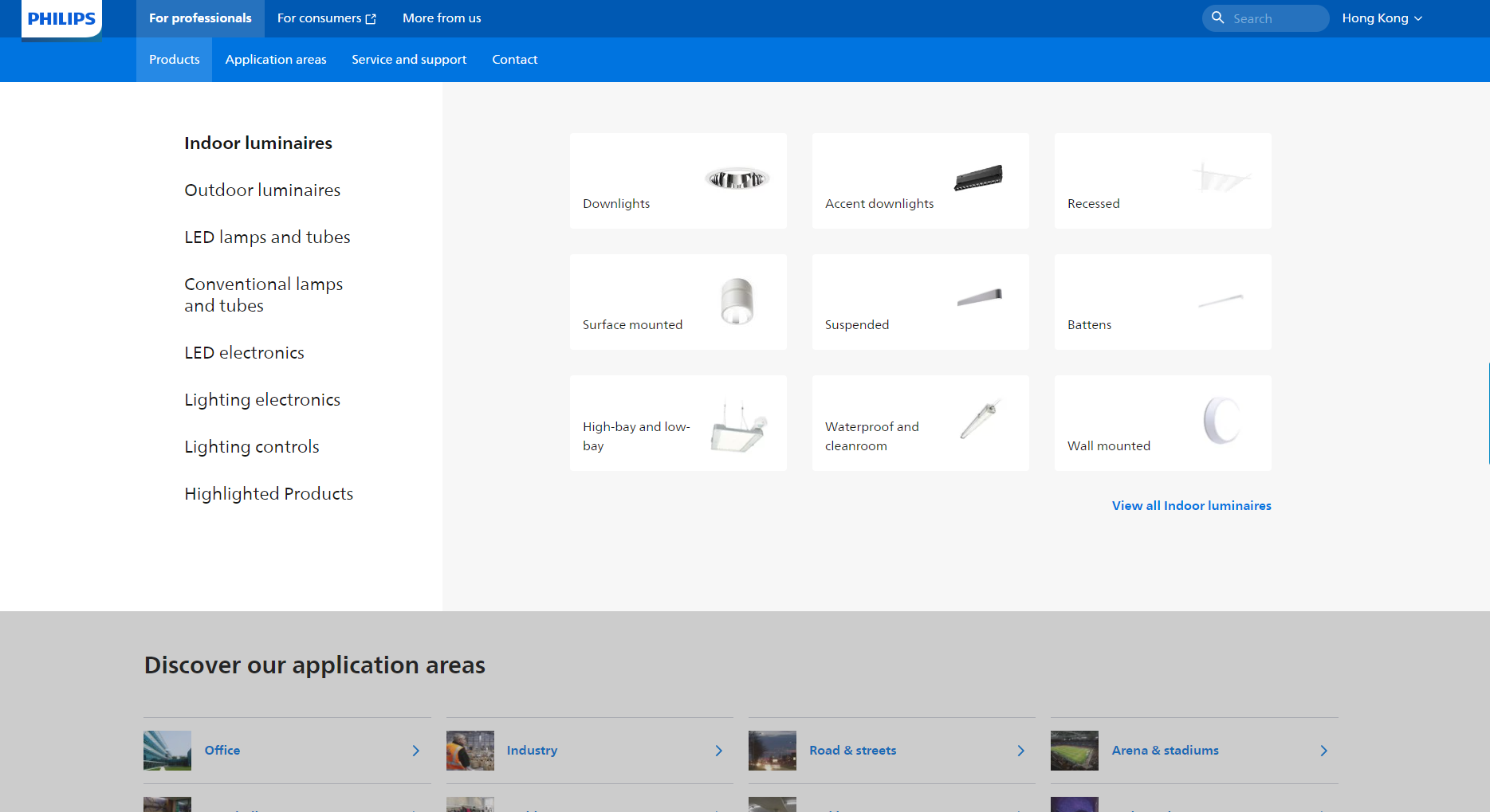Image resolution: width=1490 pixels, height=812 pixels.
Task: Select the Accent downlights product icon
Action: point(978,178)
